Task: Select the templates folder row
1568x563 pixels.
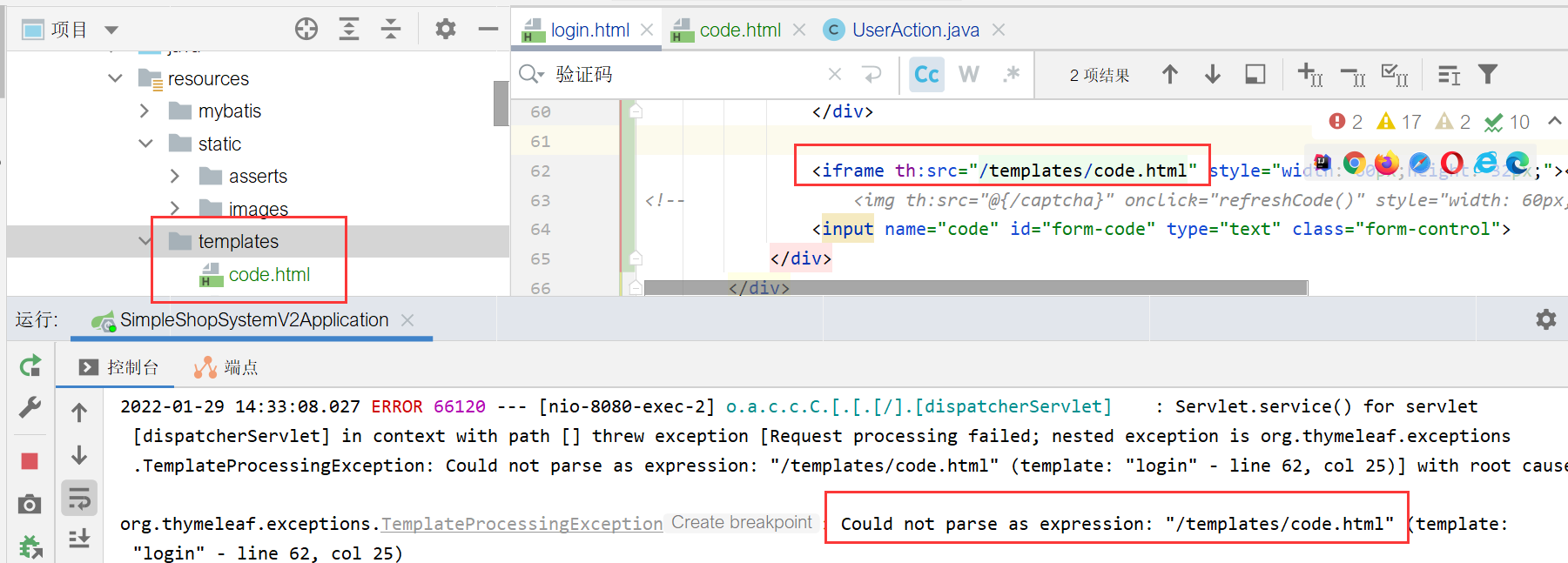Action: [258, 241]
